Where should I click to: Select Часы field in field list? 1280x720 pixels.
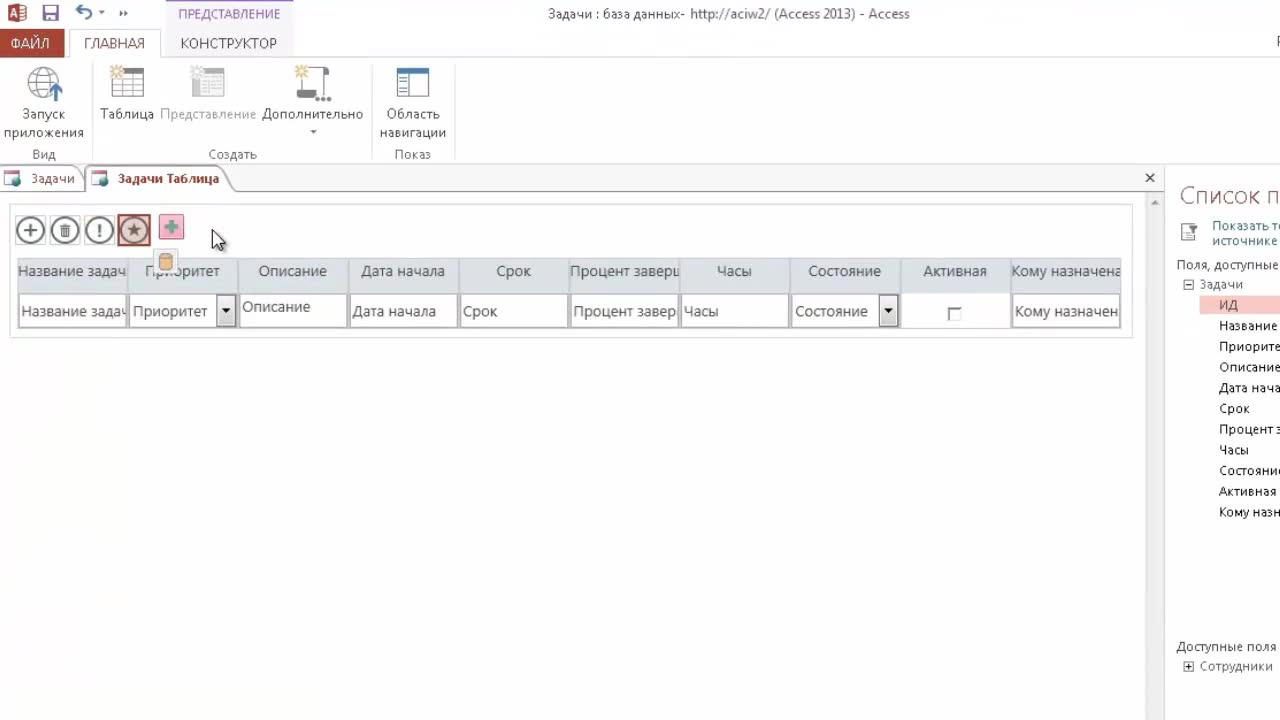pyautogui.click(x=1233, y=450)
